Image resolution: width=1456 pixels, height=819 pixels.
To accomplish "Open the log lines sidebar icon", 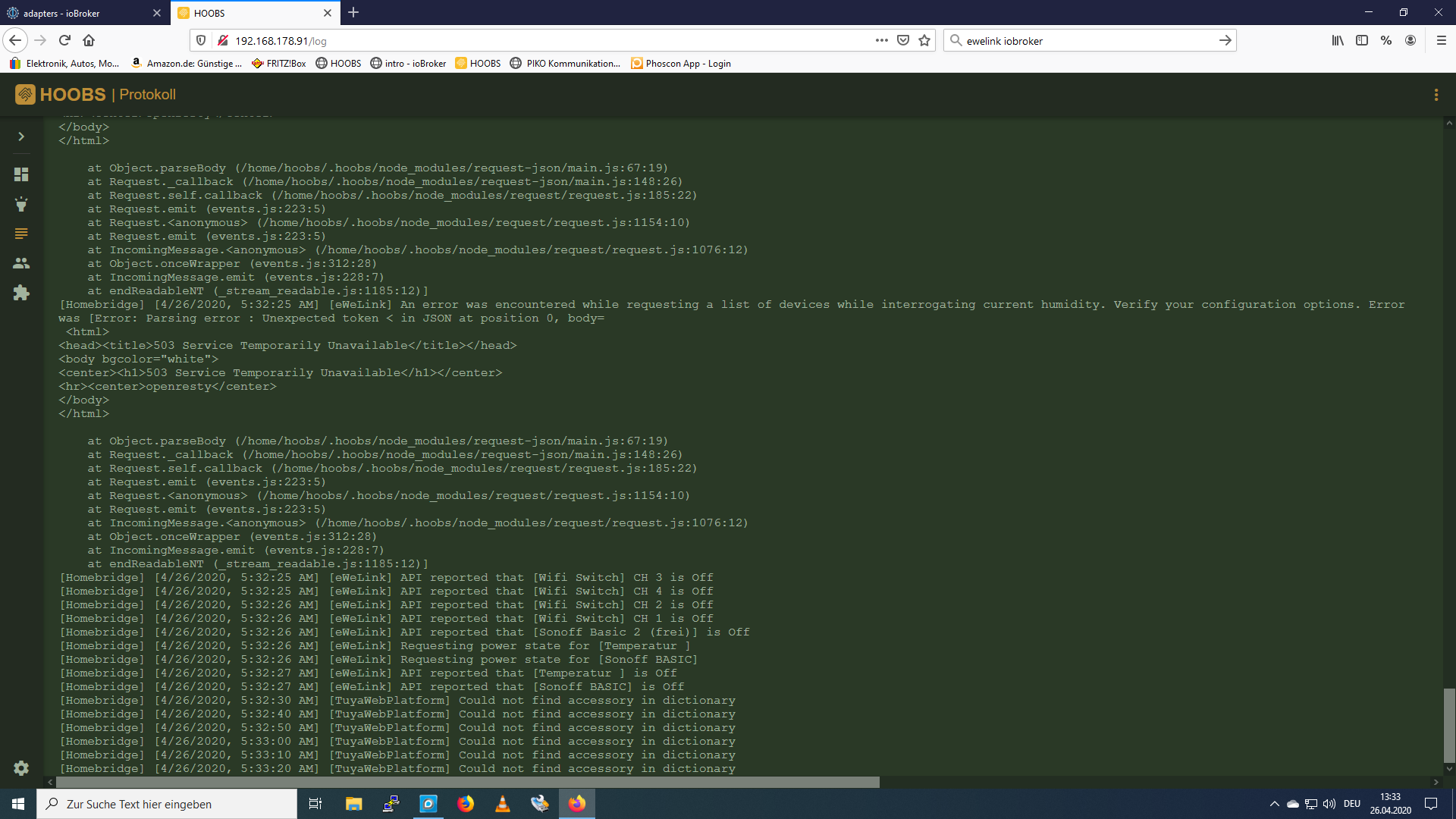I will [x=21, y=234].
